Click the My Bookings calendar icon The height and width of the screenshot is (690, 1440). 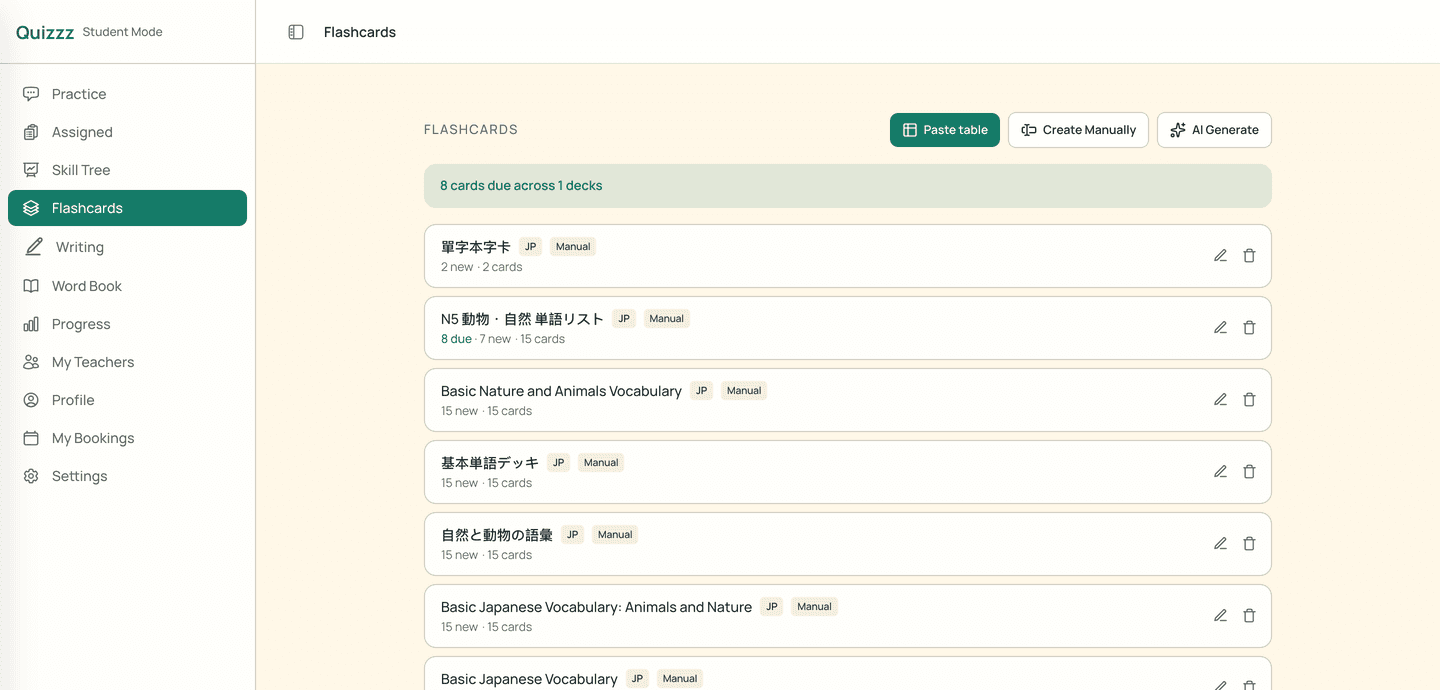[31, 438]
